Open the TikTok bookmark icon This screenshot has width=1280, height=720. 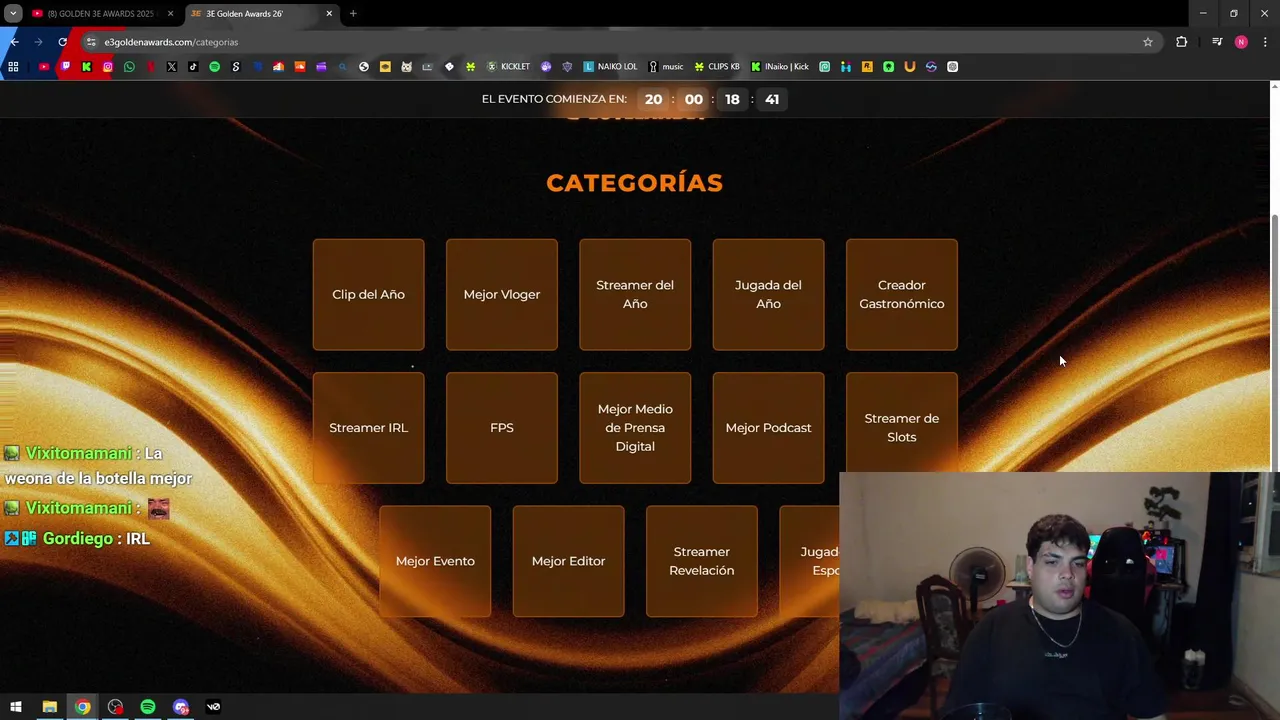click(x=193, y=67)
